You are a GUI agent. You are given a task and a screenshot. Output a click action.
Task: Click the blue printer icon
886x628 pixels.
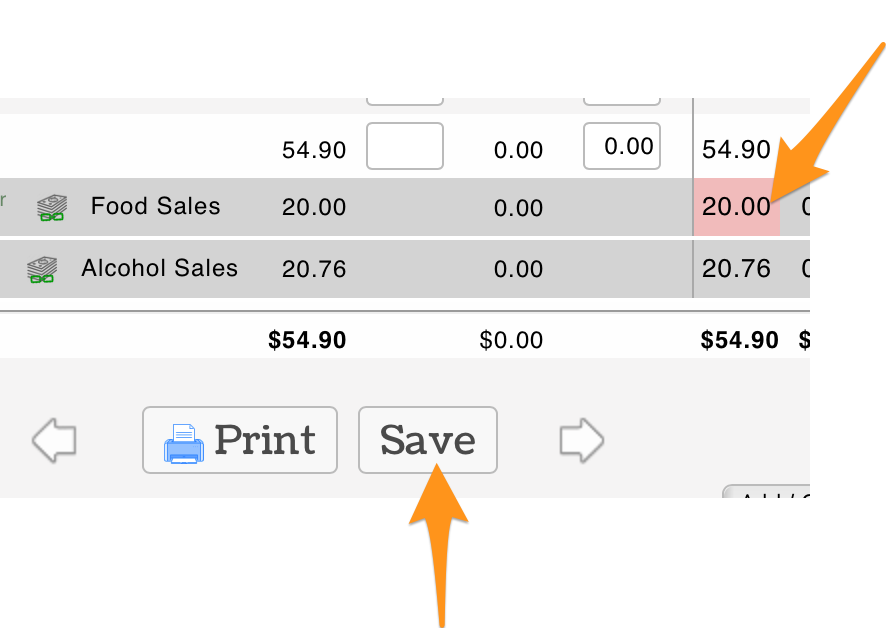183,441
